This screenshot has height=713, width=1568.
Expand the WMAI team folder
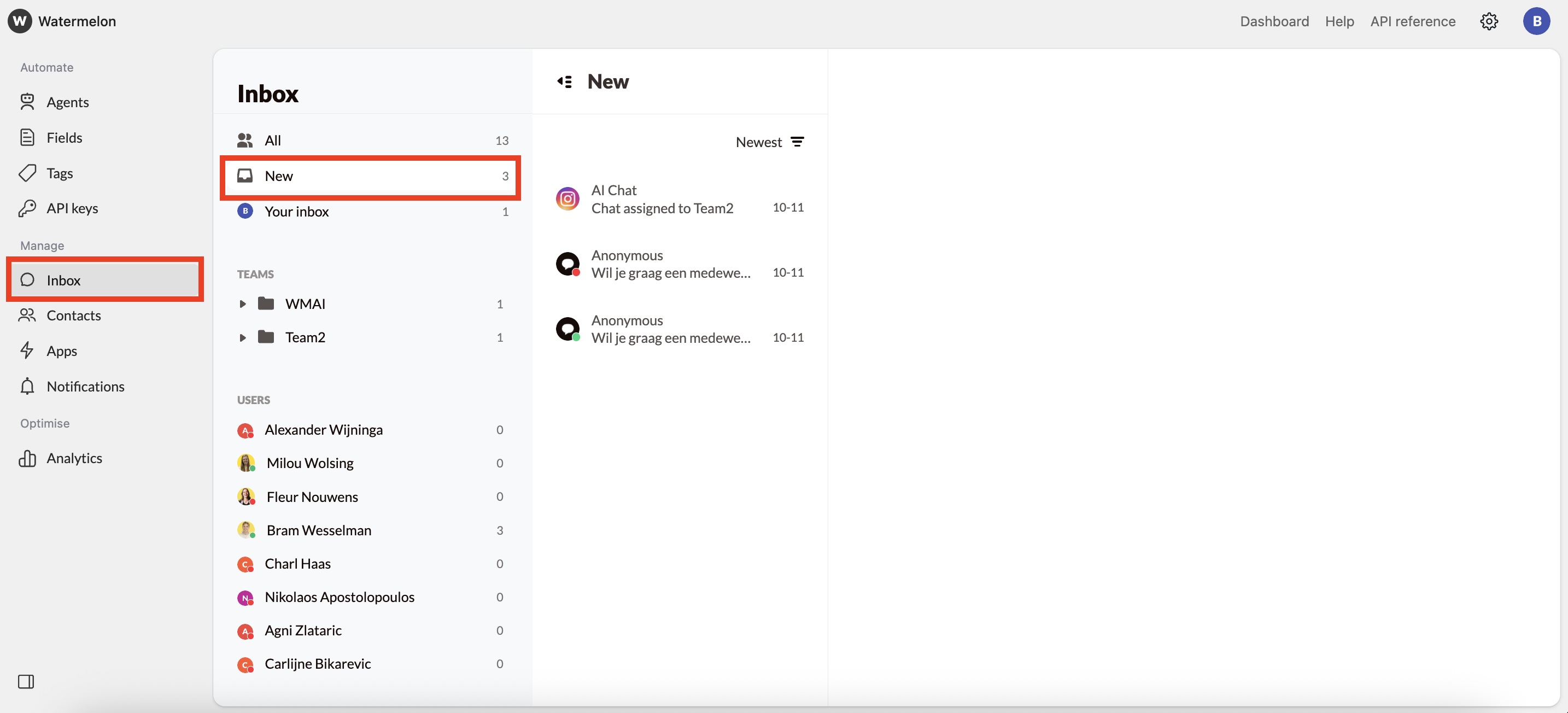pos(243,304)
